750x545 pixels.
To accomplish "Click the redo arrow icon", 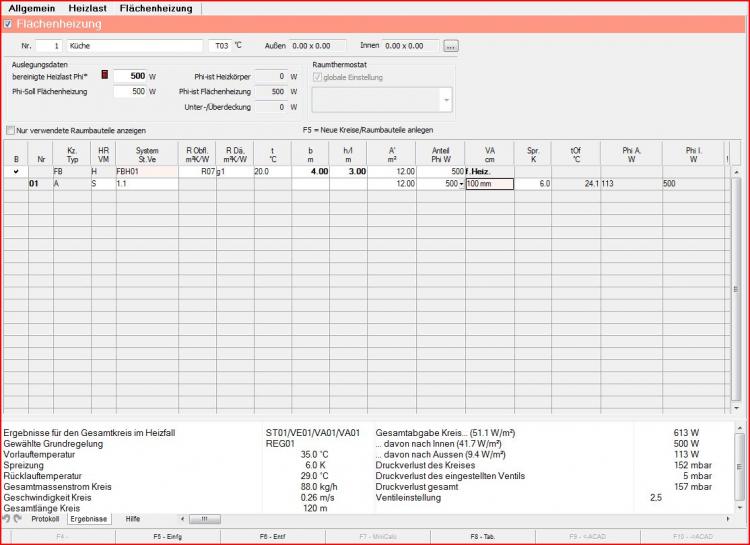I will (x=18, y=519).
